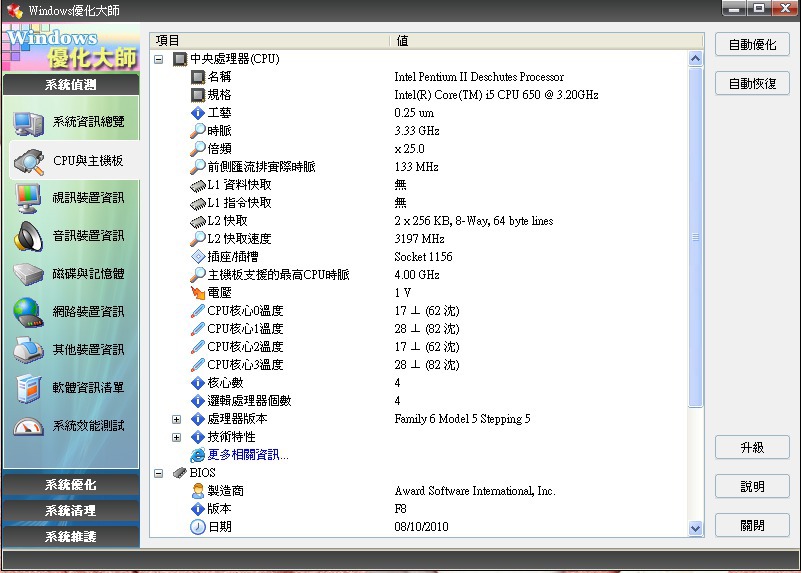Viewport: 801px width, 573px height.
Task: Open 軟體資訊清單 icon
Action: point(28,388)
